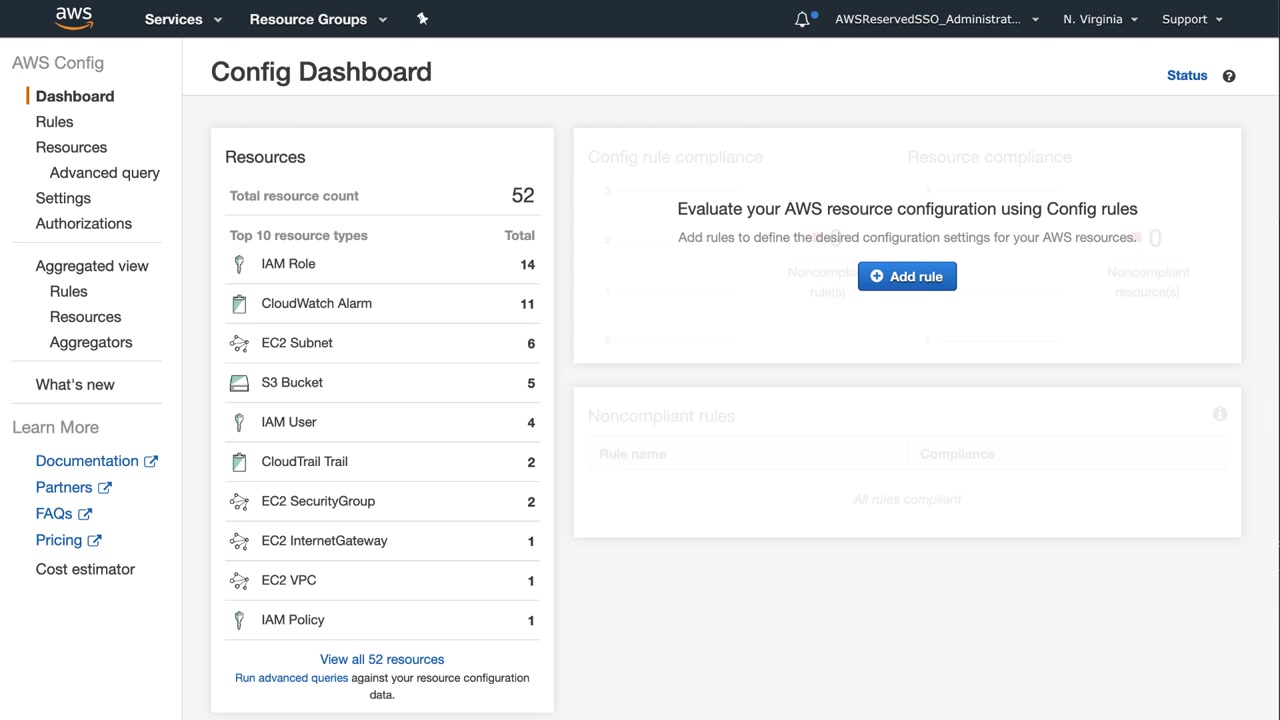1280x720 pixels.
Task: Go to Advanced query in sidebar
Action: click(105, 173)
